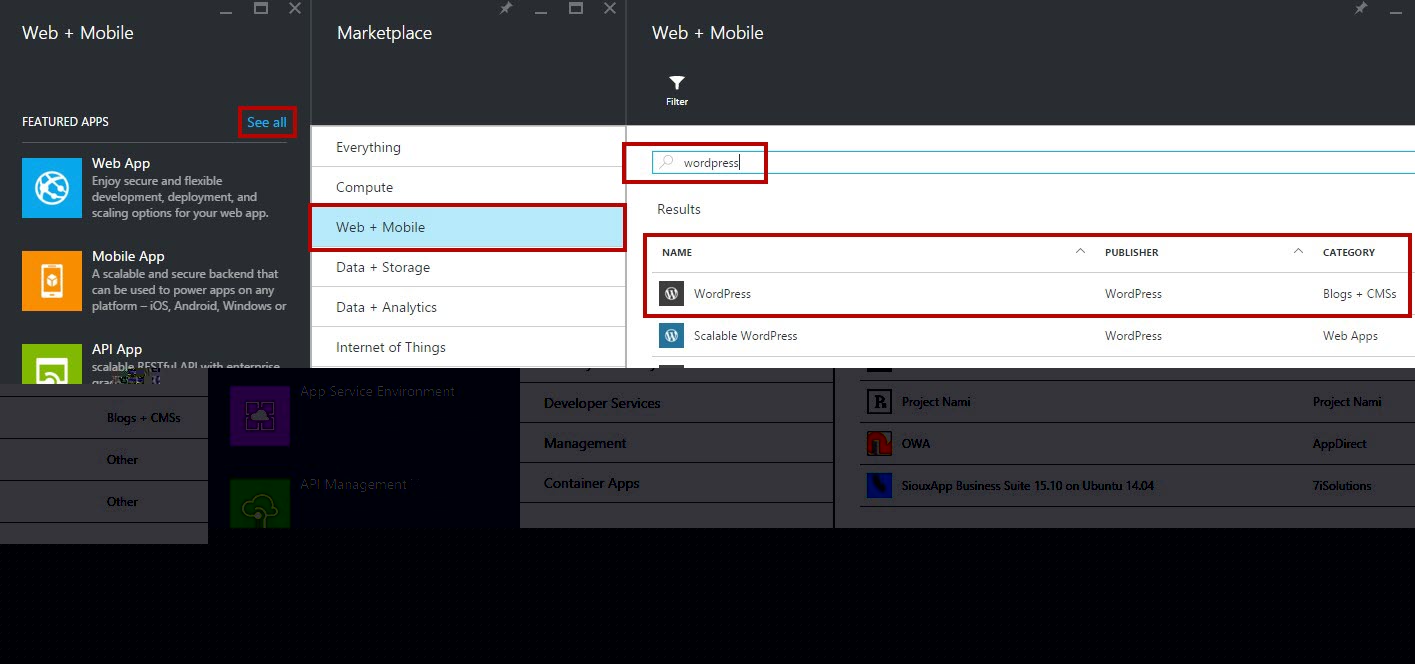The height and width of the screenshot is (664, 1415).
Task: Open the Management category
Action: (676, 443)
